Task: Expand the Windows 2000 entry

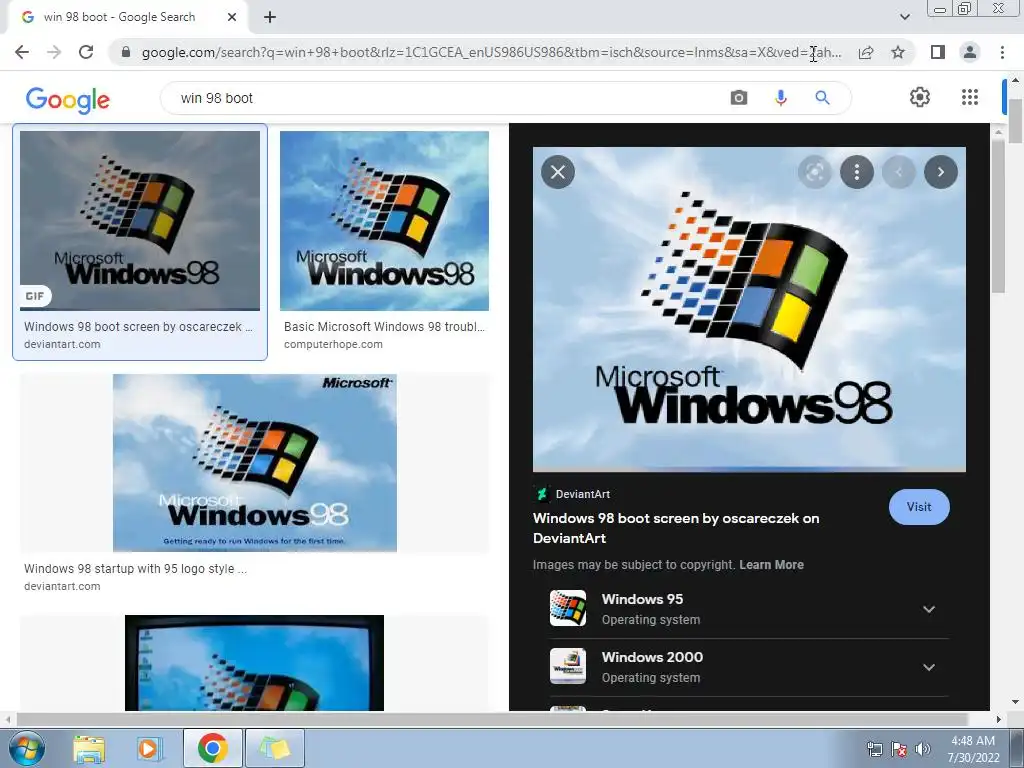Action: click(929, 667)
